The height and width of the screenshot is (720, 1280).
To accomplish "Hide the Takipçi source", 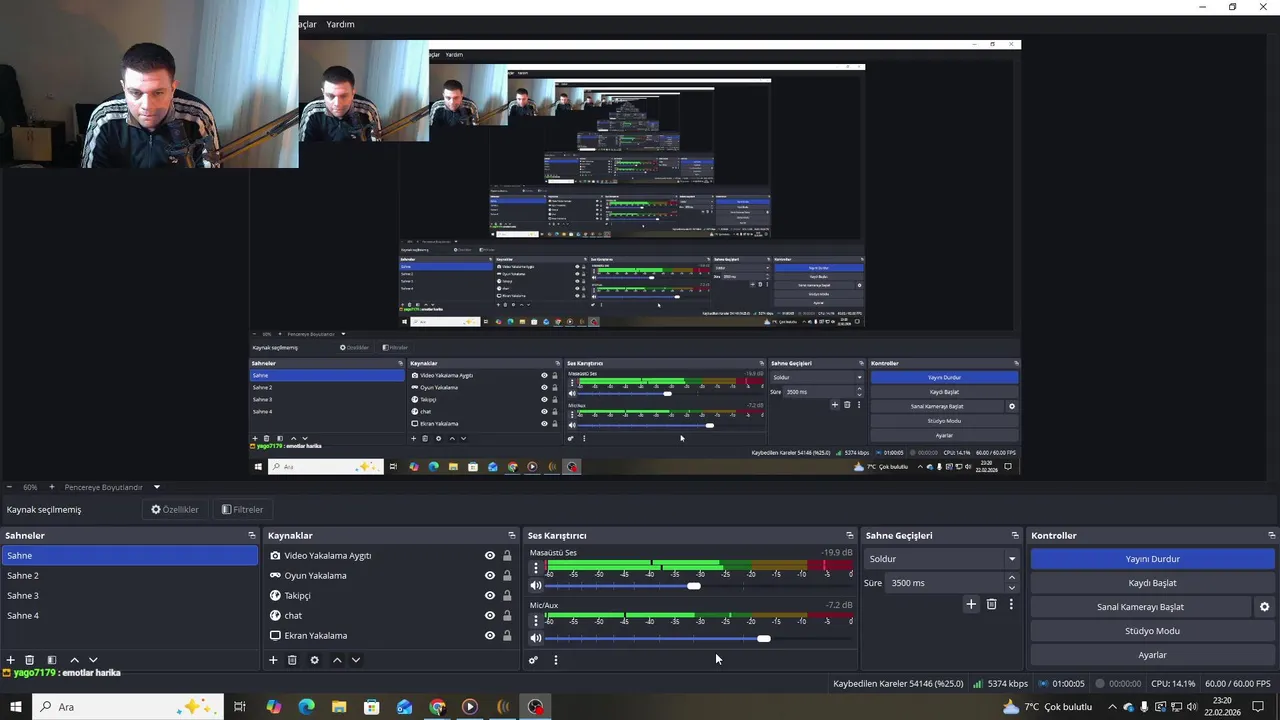I will point(490,596).
